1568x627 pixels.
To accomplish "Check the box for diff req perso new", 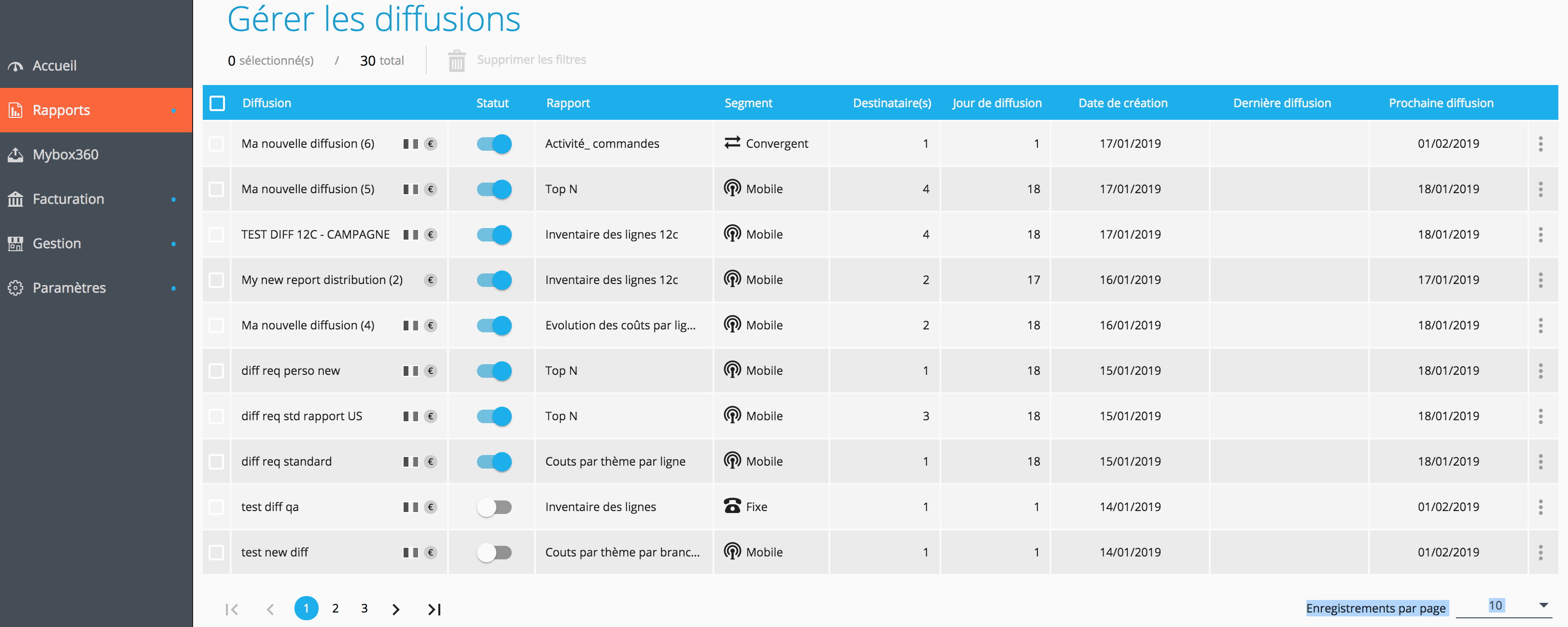I will coord(216,371).
